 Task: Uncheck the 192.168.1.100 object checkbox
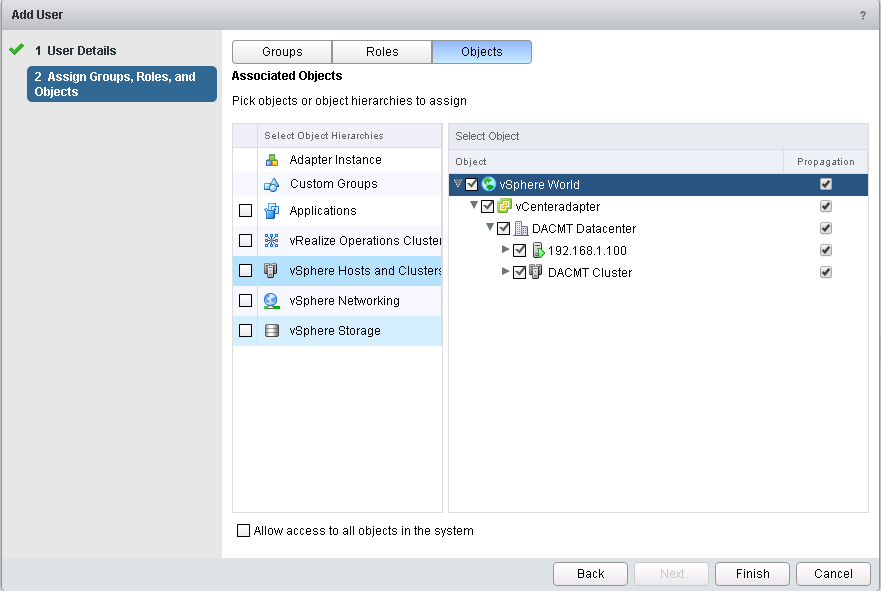[520, 250]
